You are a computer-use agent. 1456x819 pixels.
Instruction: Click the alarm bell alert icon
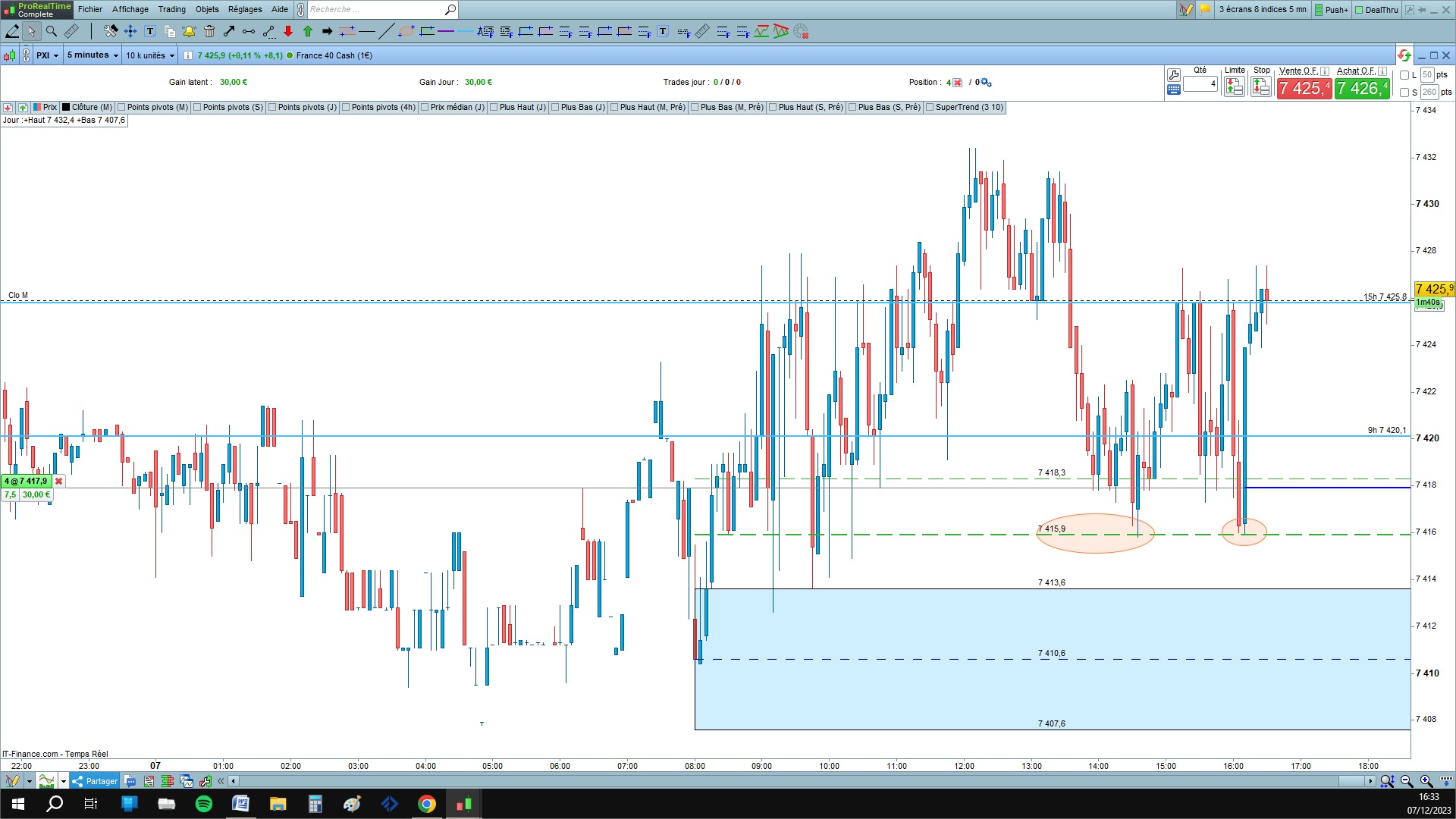(189, 31)
